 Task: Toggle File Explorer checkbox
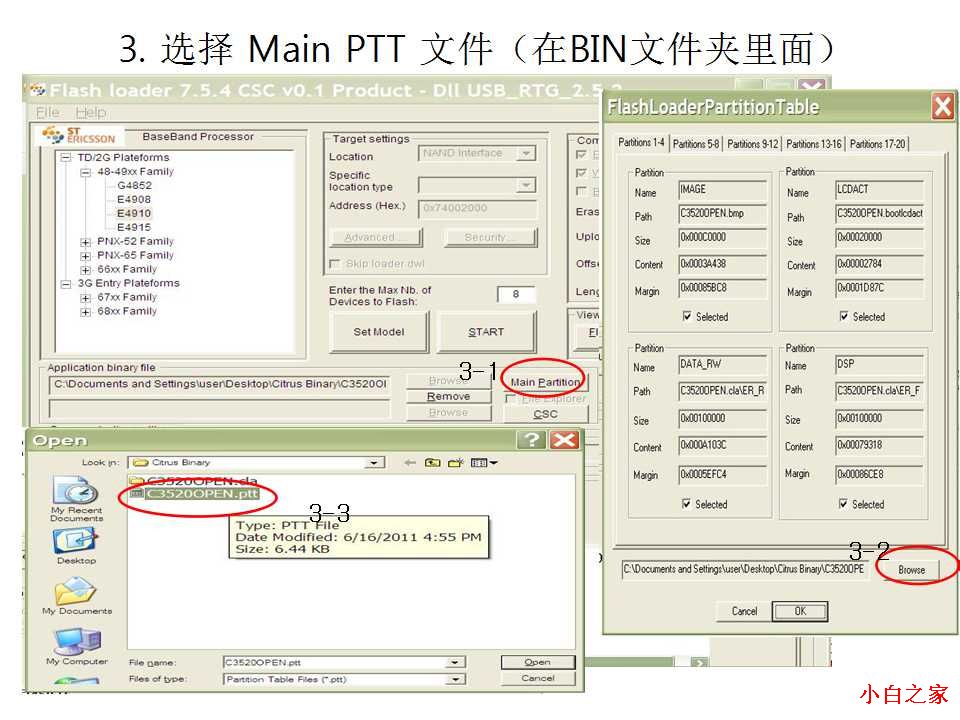(509, 399)
